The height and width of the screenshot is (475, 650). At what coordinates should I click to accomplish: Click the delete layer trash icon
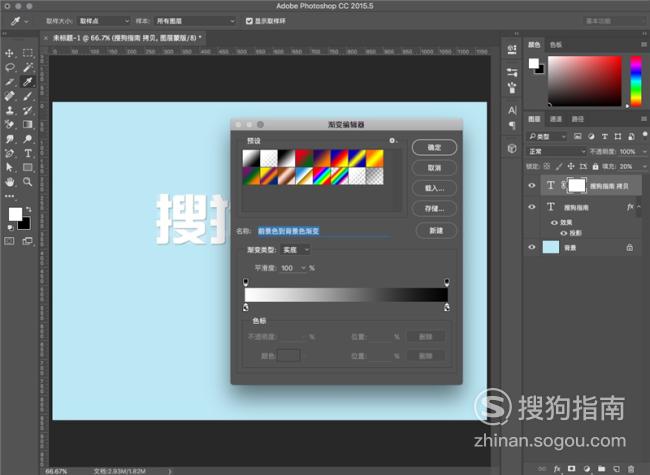pos(631,469)
